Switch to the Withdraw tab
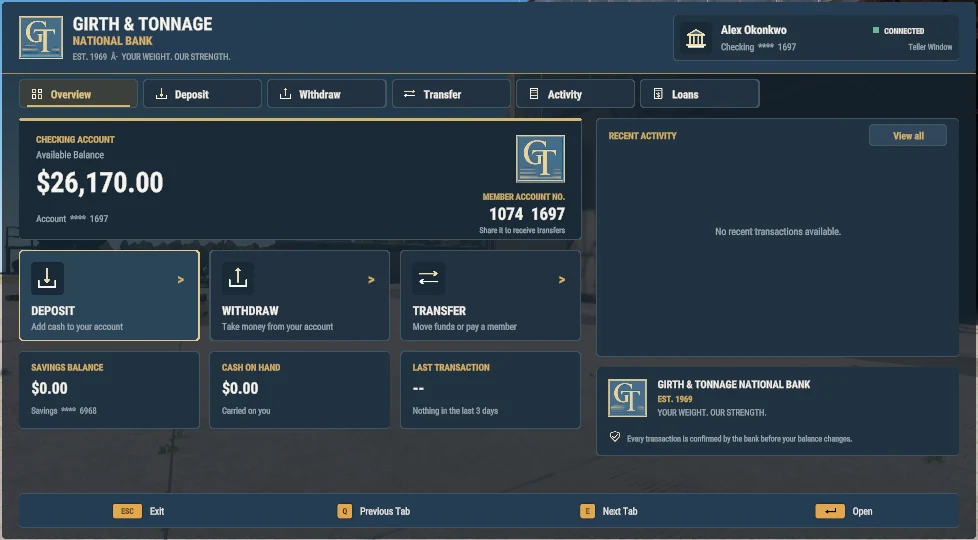978x540 pixels. [326, 94]
